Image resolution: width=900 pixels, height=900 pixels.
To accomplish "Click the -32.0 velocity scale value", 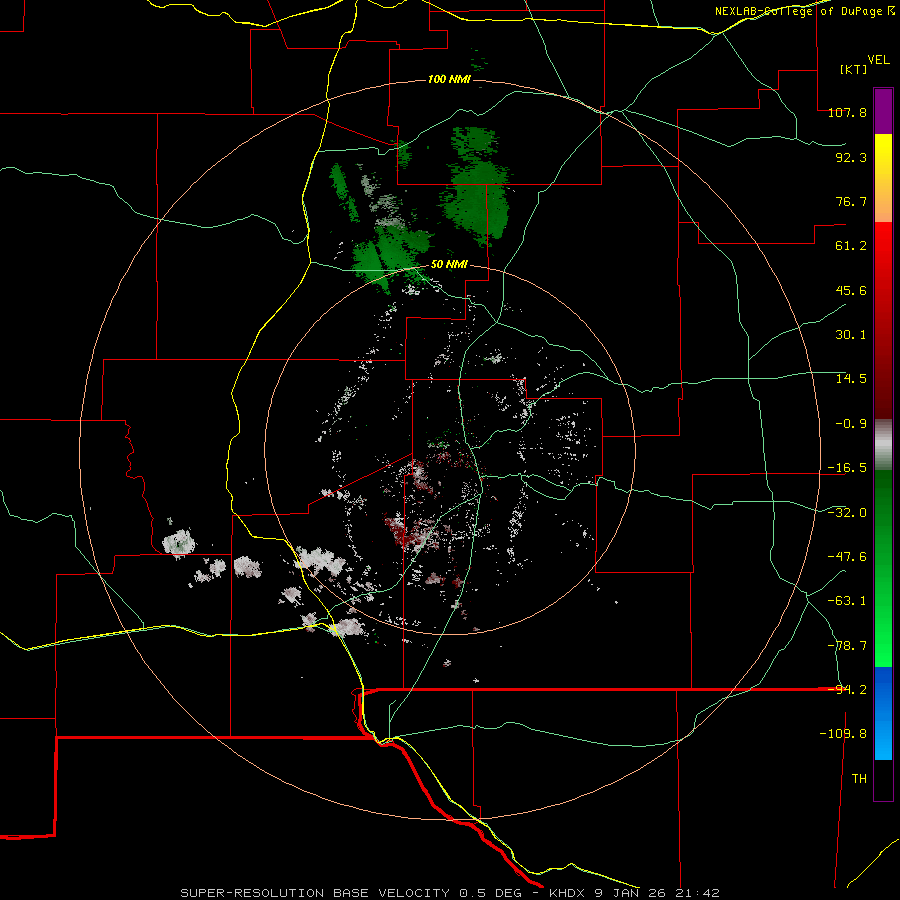I will pos(847,513).
